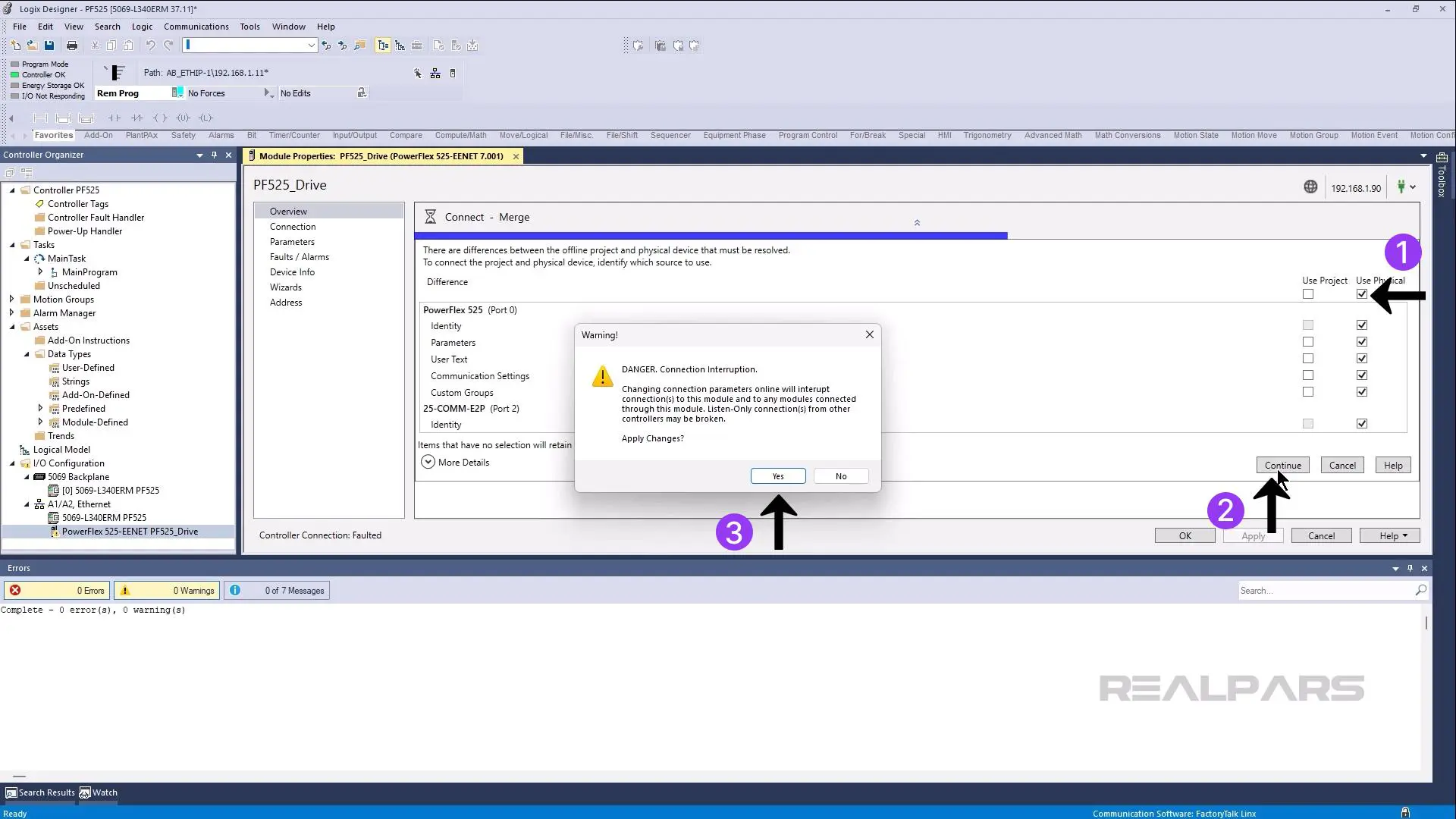Select the network topology icon near the path bar

(x=435, y=73)
